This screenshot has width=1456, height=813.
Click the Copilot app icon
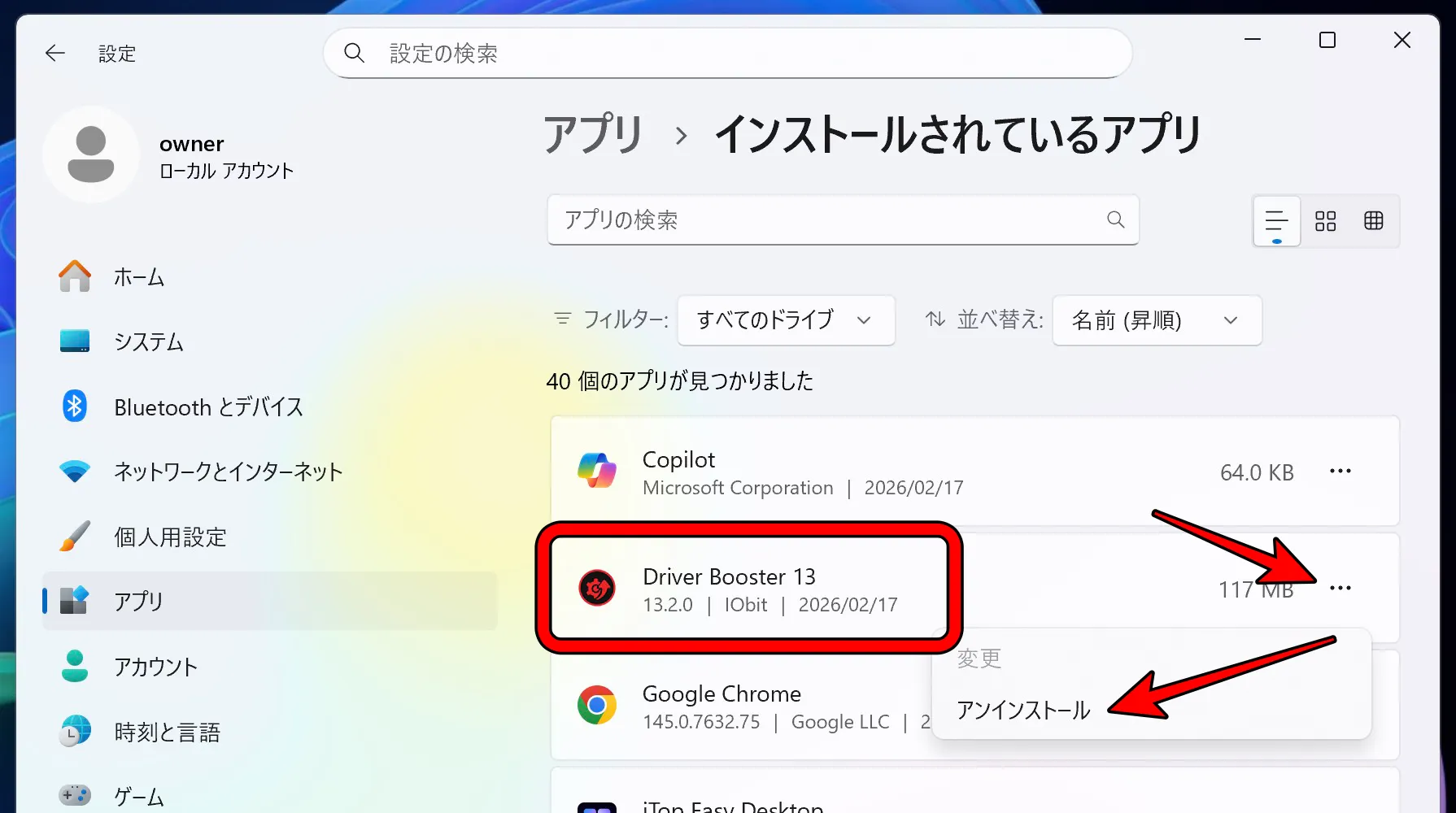point(599,472)
